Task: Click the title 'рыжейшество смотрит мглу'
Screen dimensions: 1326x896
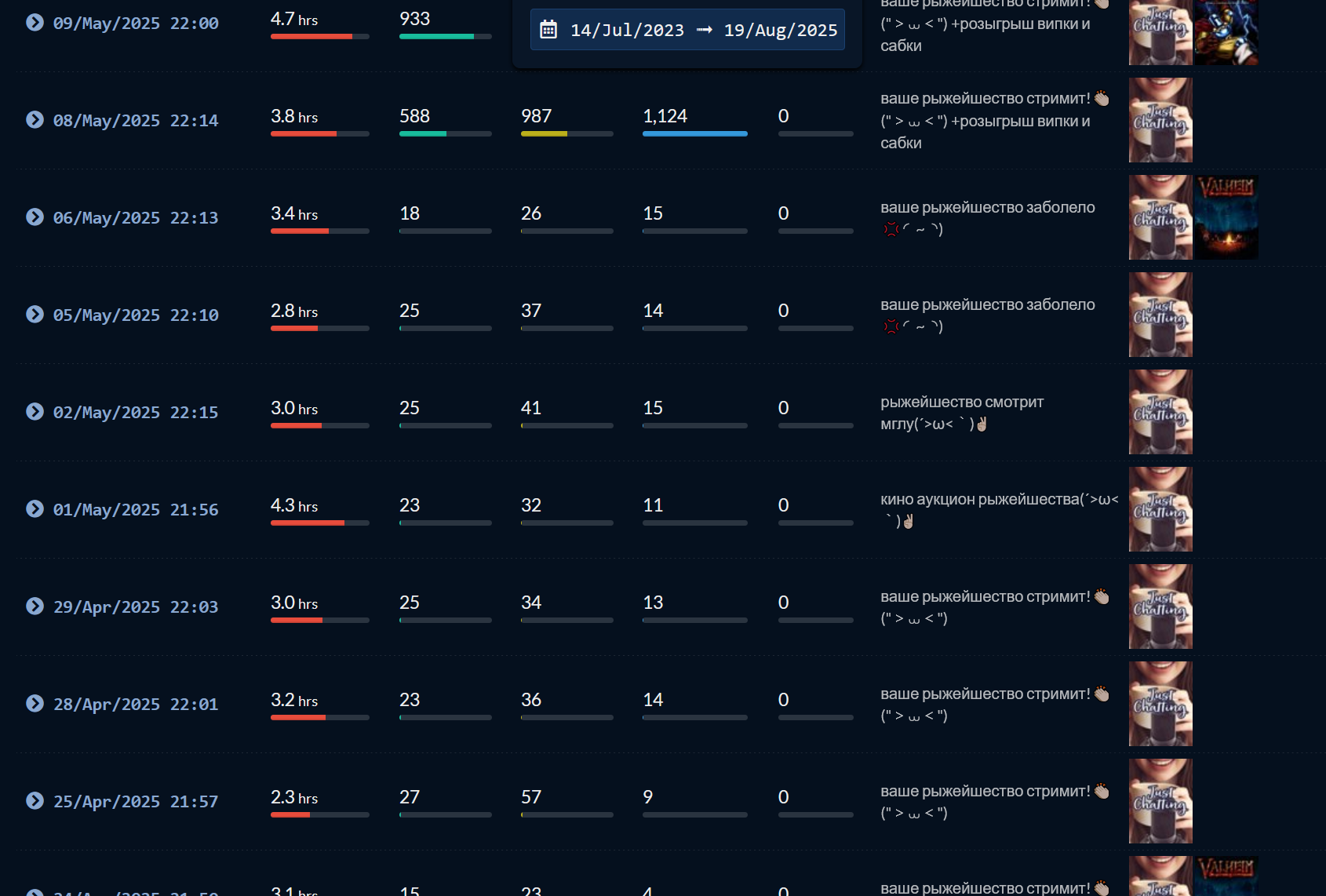Action: point(962,413)
